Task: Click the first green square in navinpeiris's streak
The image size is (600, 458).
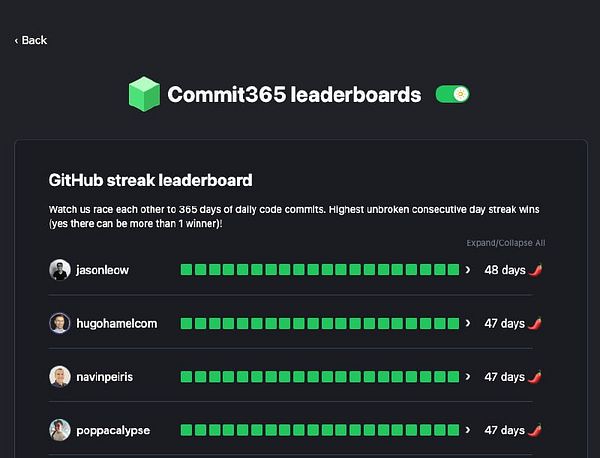Action: tap(186, 377)
